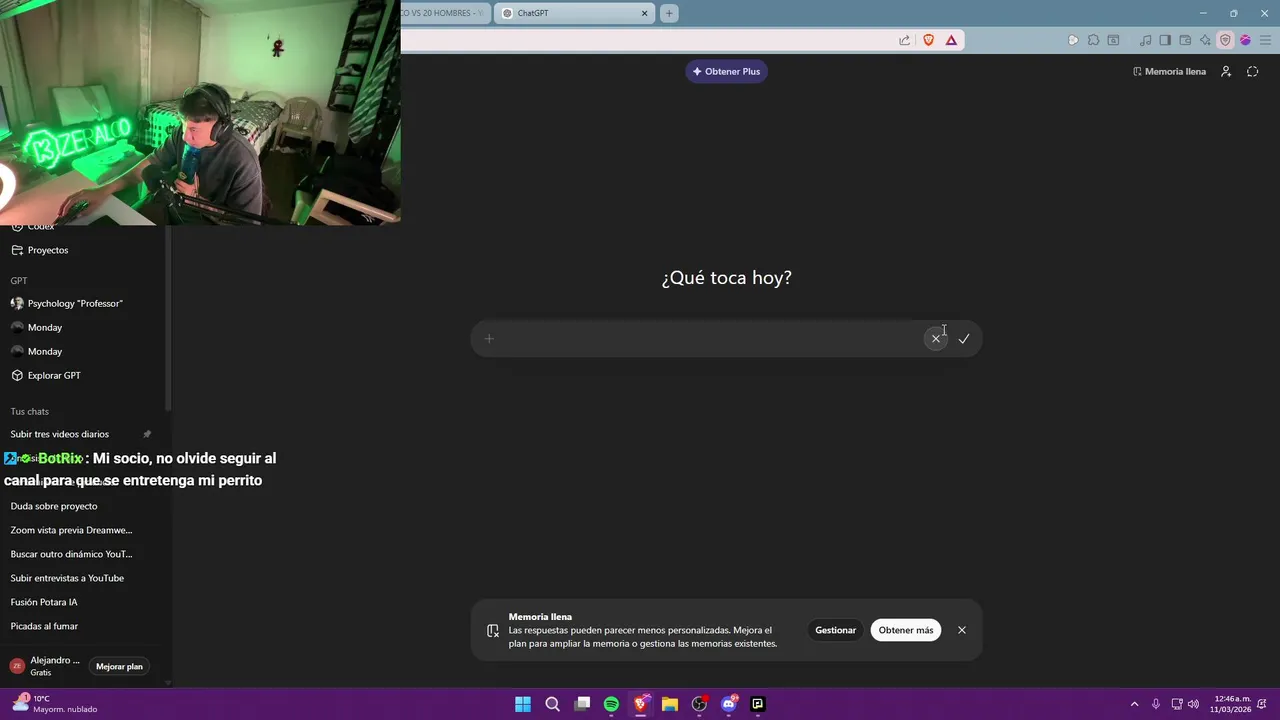Open the browser profile avatar
1280x720 pixels.
point(1245,40)
